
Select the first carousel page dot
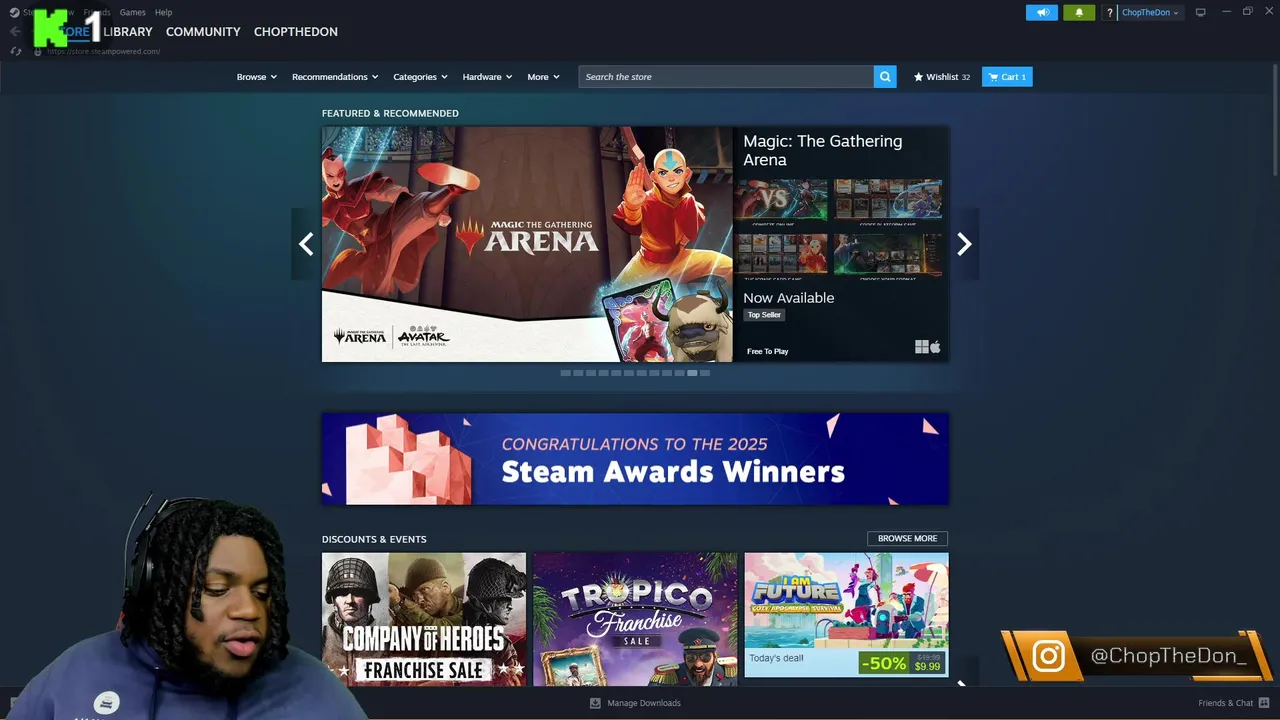pyautogui.click(x=565, y=373)
